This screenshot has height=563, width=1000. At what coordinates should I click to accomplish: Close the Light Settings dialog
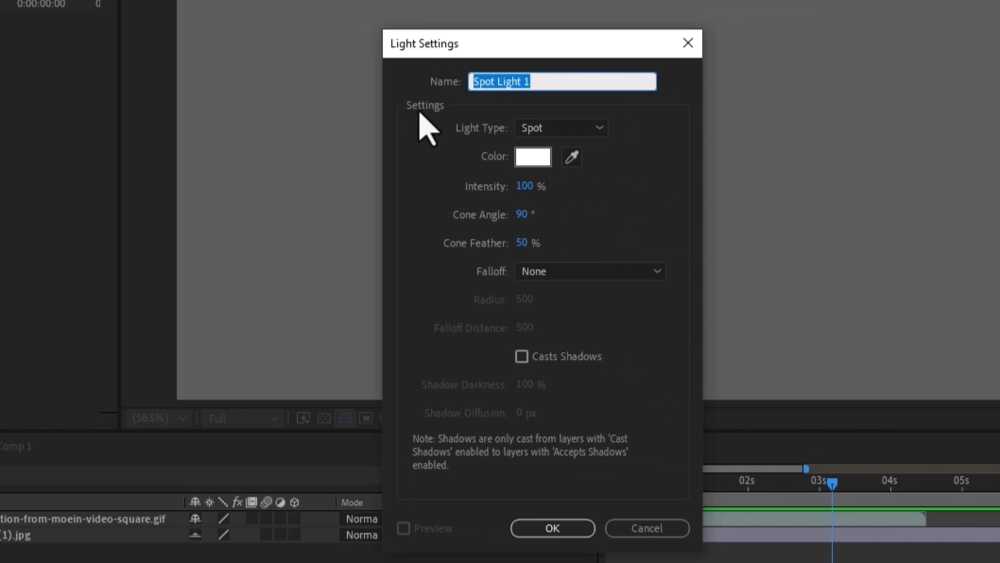[x=688, y=43]
